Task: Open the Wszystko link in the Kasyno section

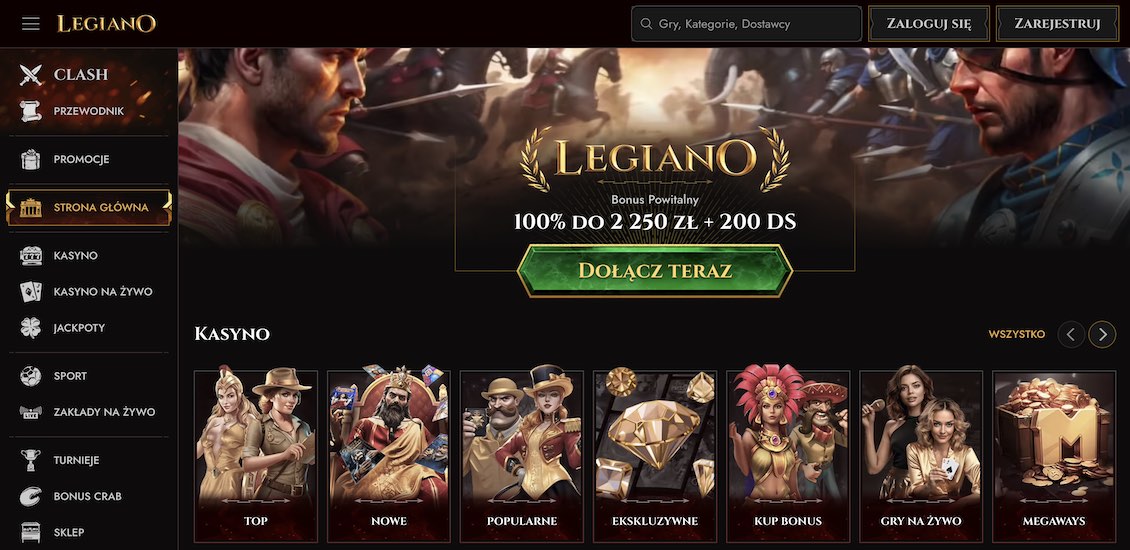Action: coord(1017,334)
